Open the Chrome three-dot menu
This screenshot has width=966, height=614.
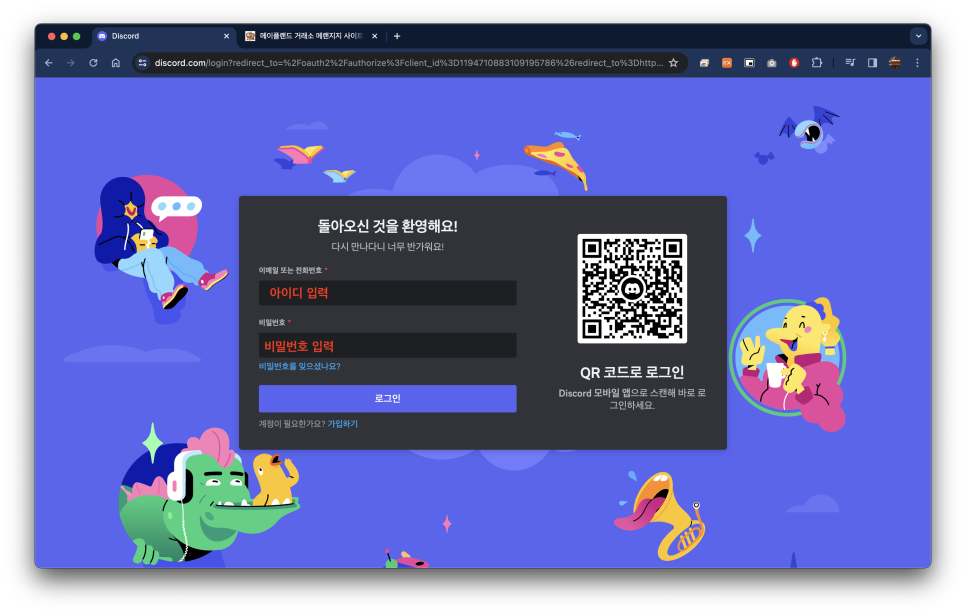point(917,63)
